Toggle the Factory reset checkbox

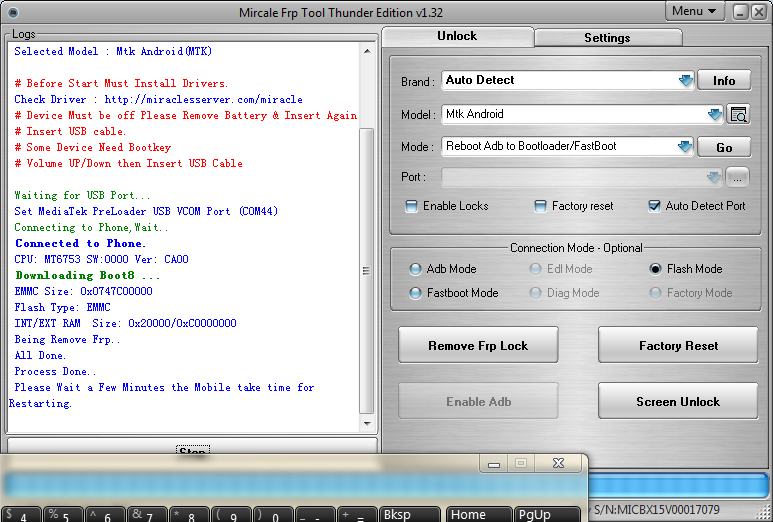pos(540,206)
